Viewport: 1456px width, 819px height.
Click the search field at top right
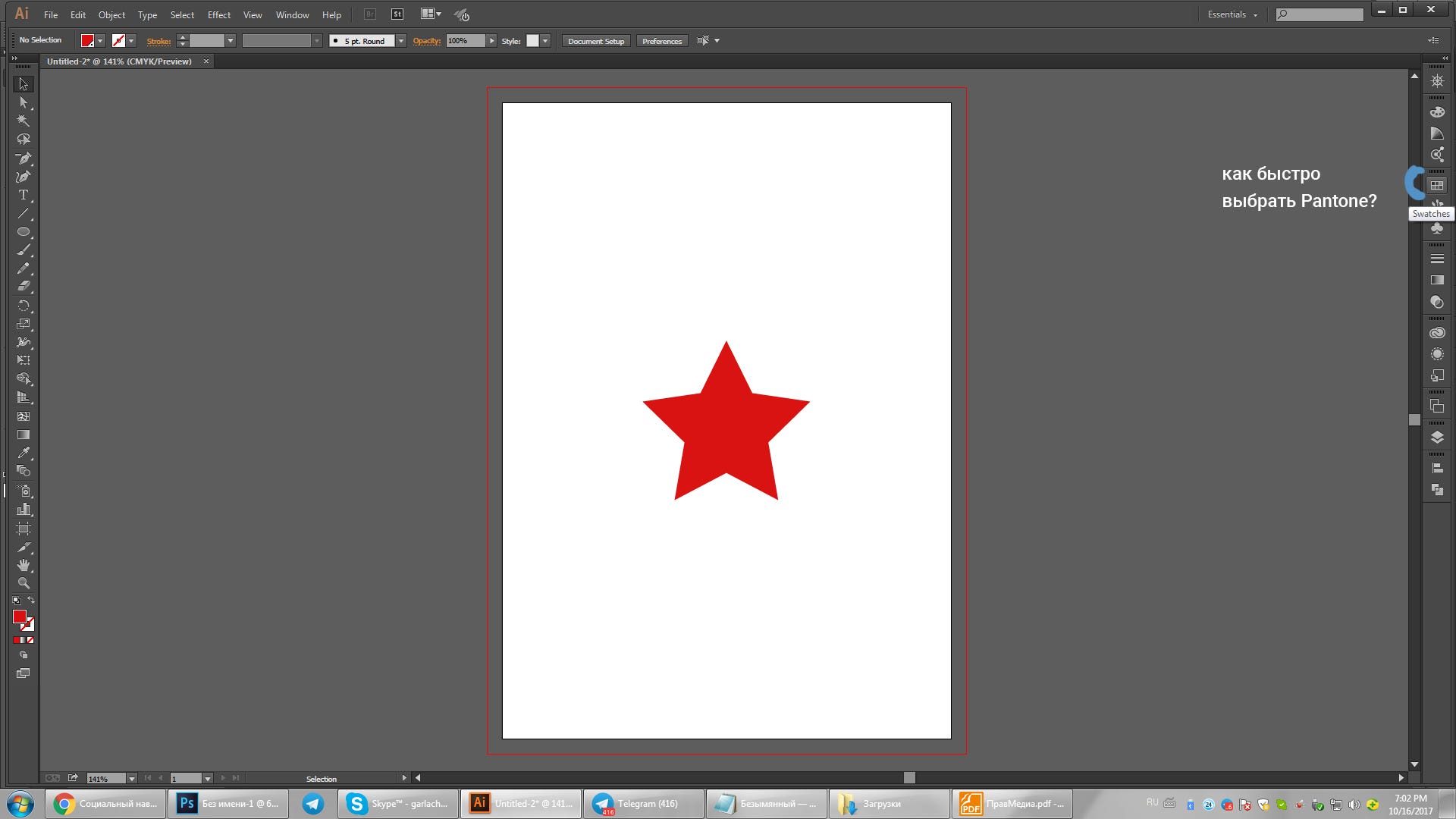coord(1319,14)
